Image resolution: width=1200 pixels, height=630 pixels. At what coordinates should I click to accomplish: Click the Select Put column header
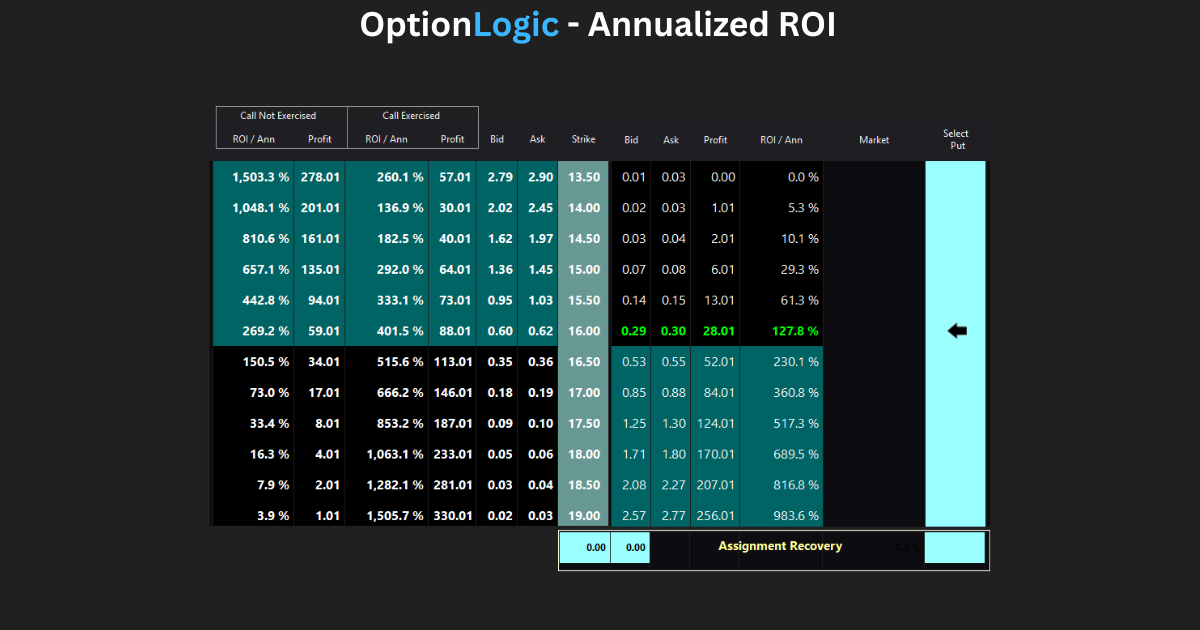click(x=955, y=139)
